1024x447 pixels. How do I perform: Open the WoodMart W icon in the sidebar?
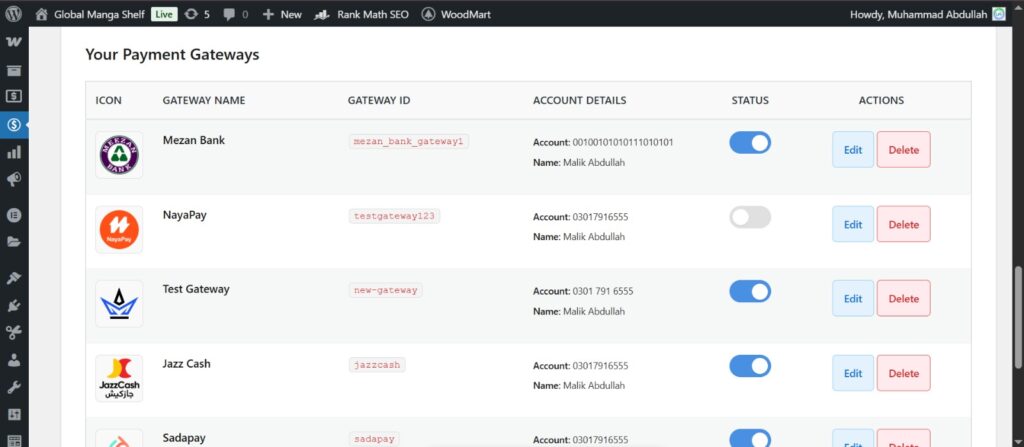coord(14,42)
